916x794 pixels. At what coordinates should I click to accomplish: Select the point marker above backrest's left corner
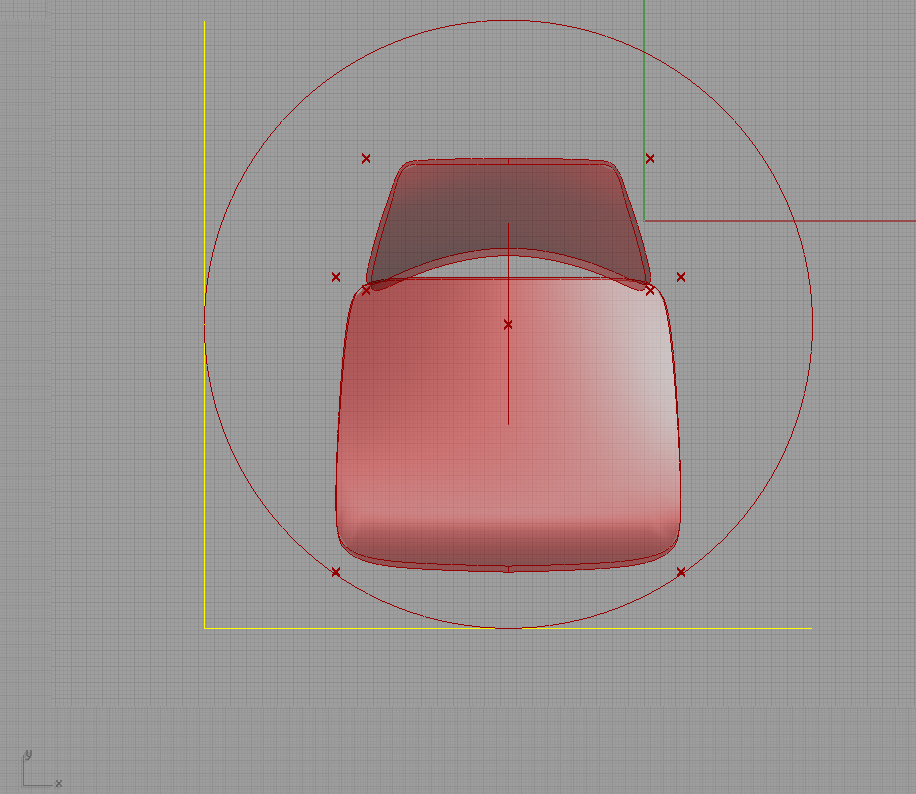366,158
